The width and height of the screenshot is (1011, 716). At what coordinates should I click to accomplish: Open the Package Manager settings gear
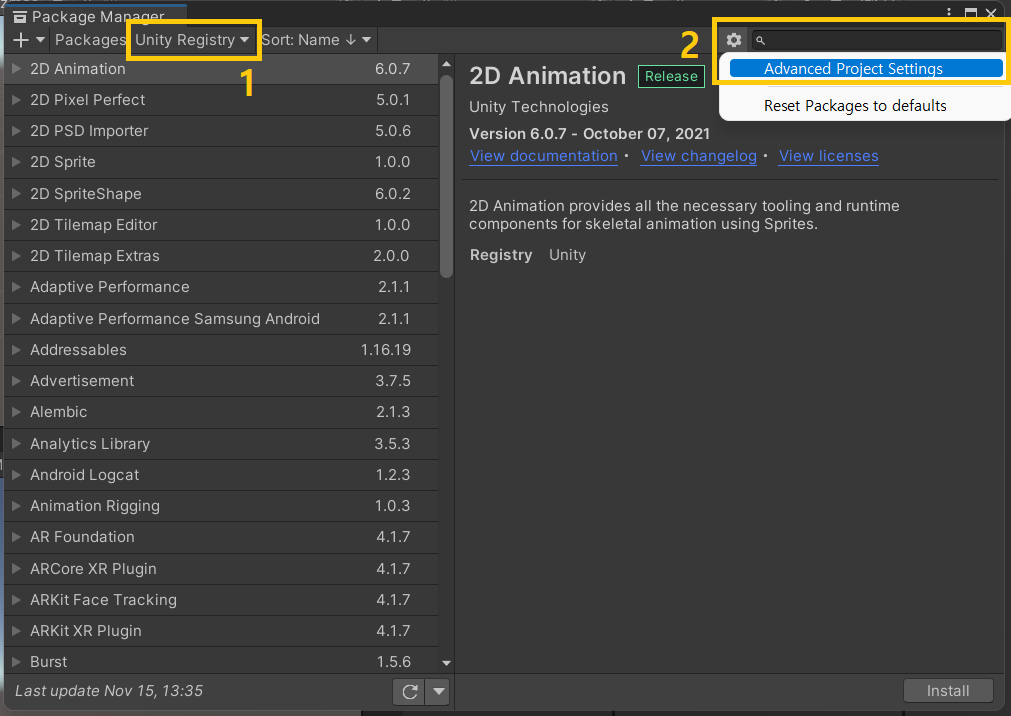[x=733, y=40]
